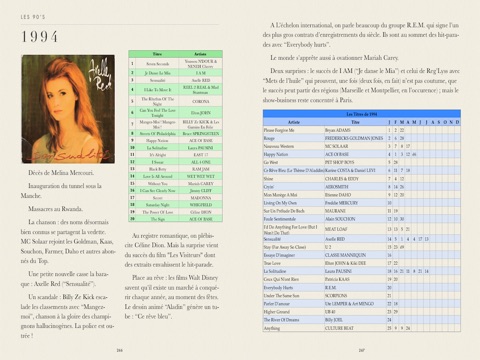Click Seven Seconds in the top-20 table
This screenshot has width=480, height=360.
[x=158, y=64]
